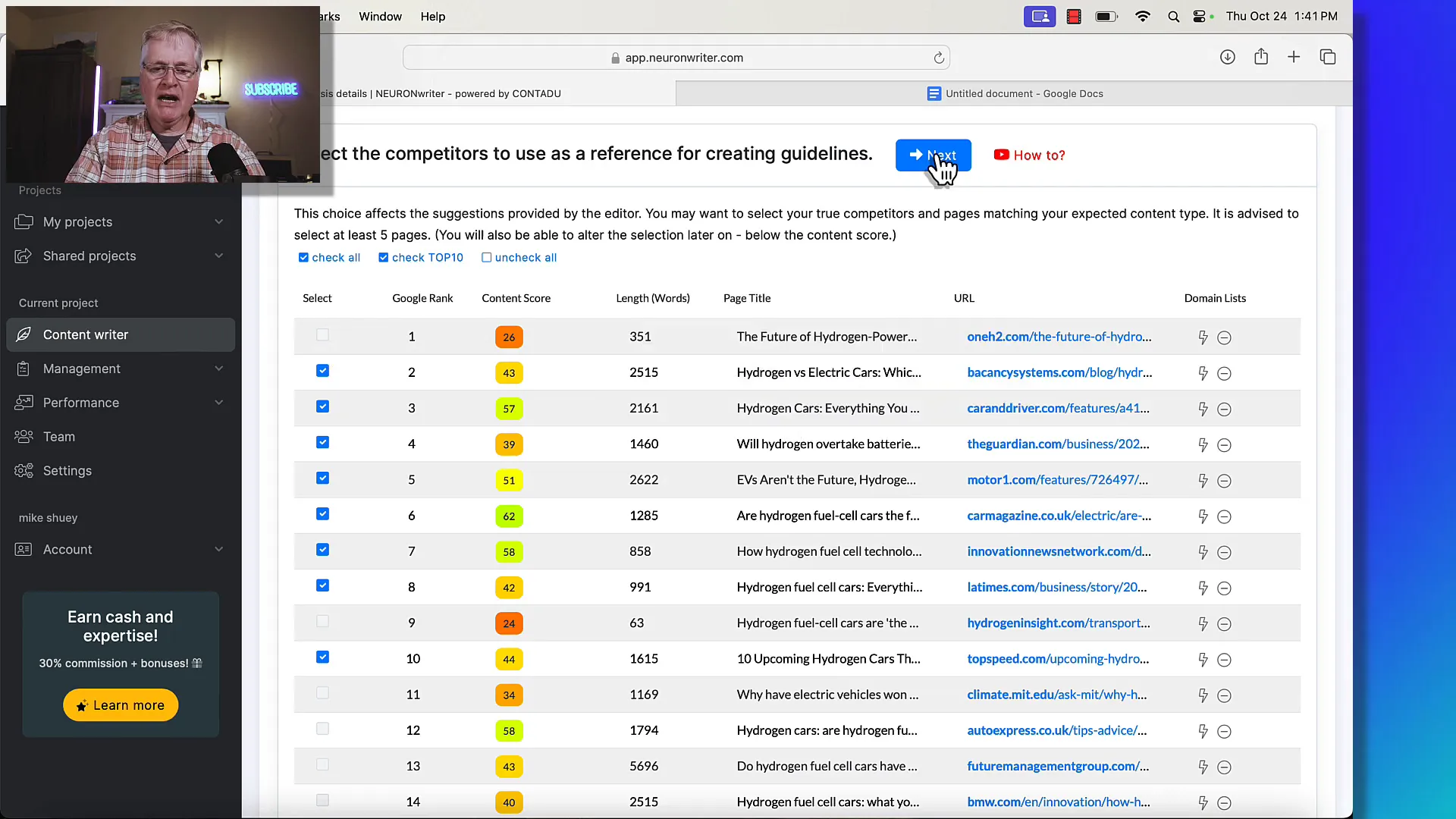Enable checkbox for rank 9 competitor

pos(322,622)
